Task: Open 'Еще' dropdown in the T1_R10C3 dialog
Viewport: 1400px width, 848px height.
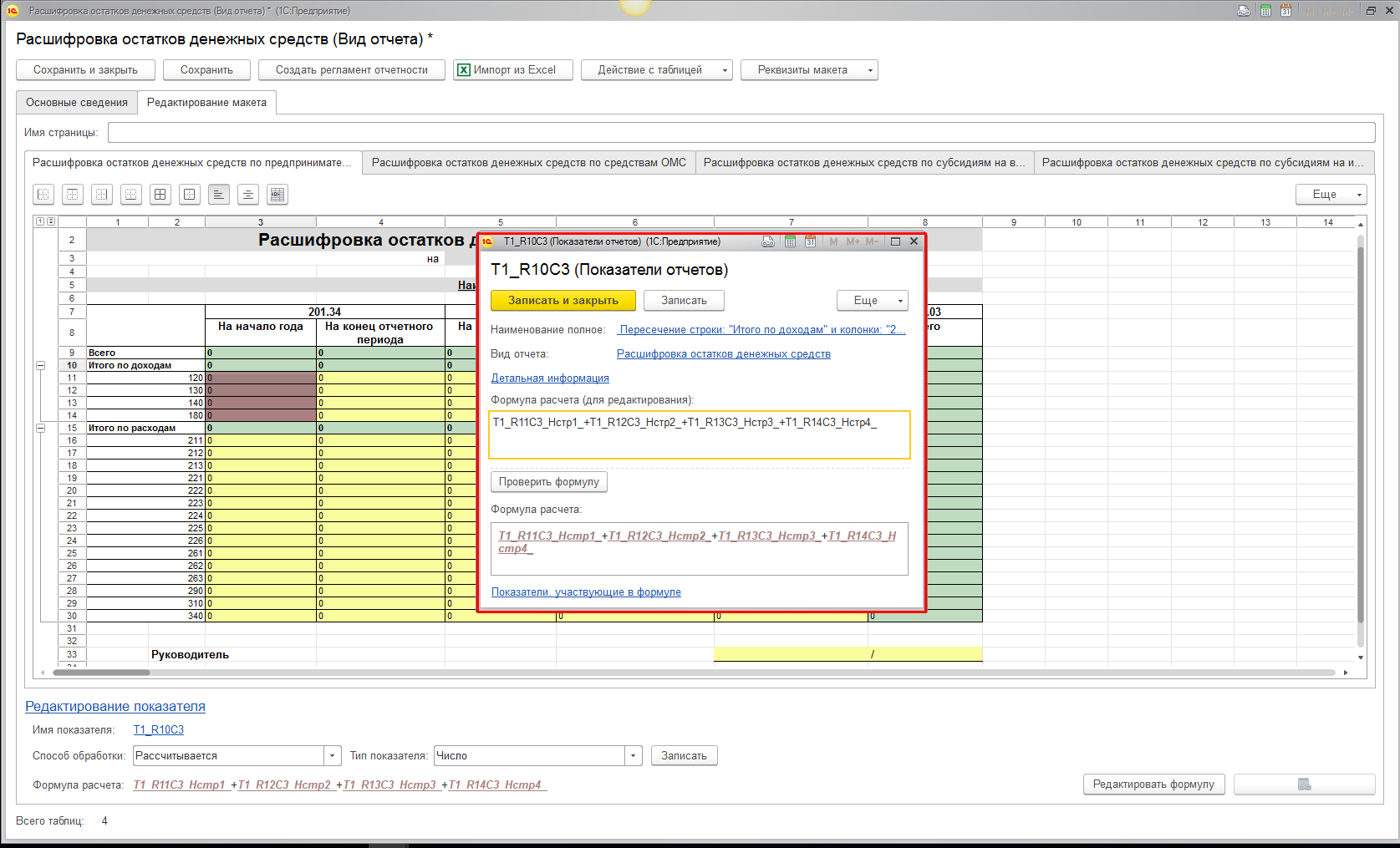Action: 872,301
